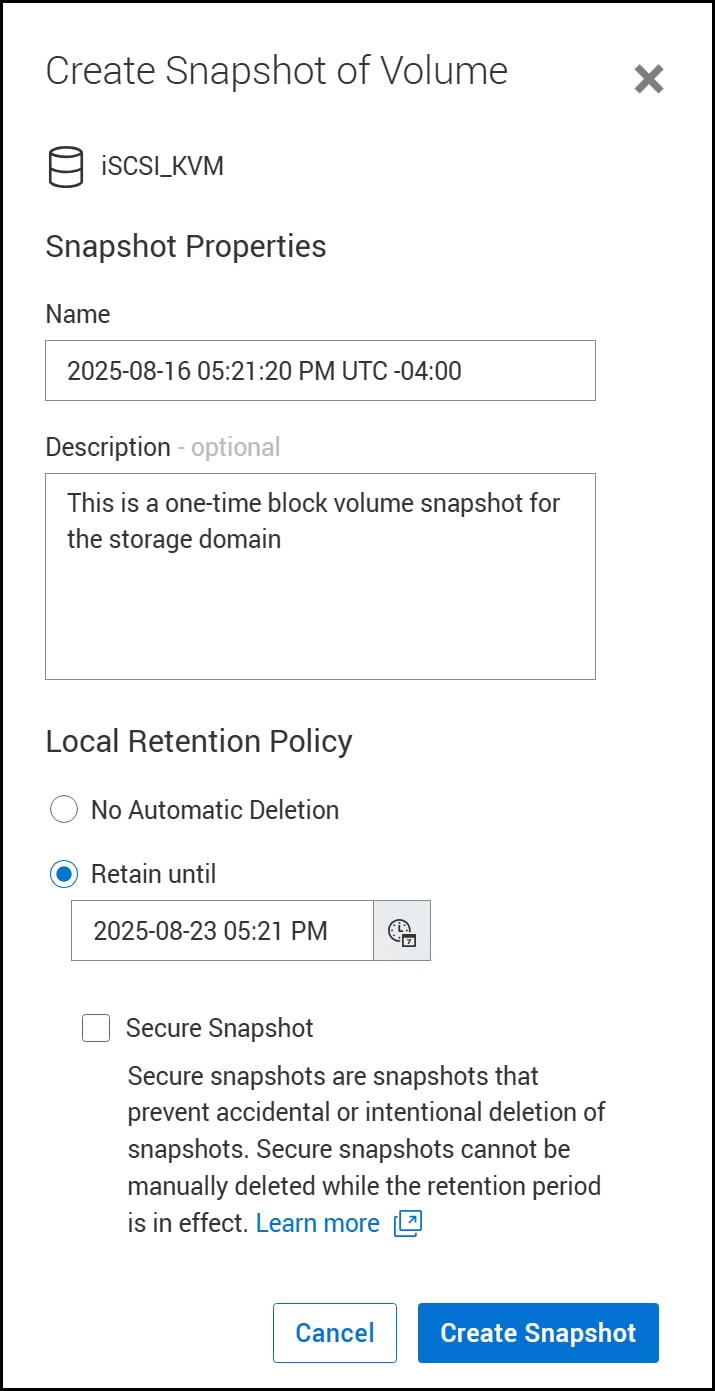Click the Cancel button
This screenshot has height=1391, width=715.
click(x=335, y=1333)
